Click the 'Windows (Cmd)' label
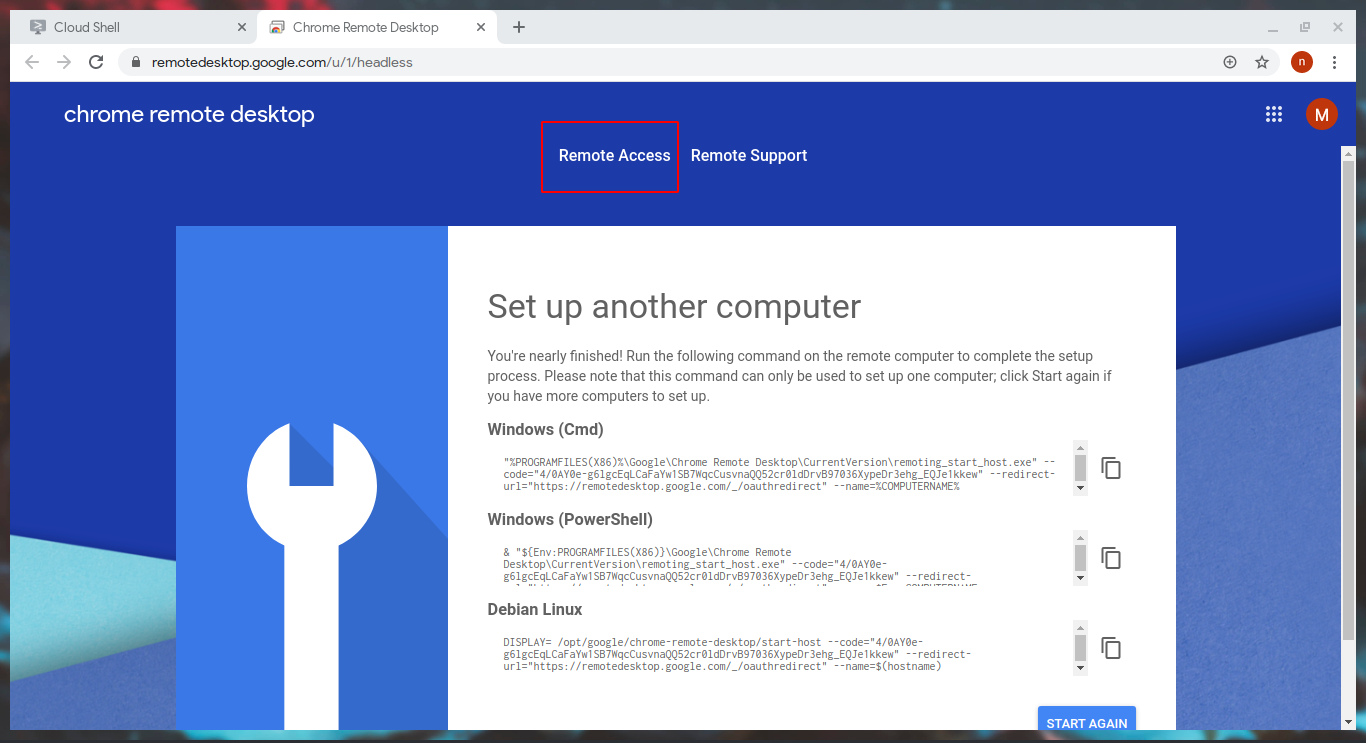 coord(546,430)
